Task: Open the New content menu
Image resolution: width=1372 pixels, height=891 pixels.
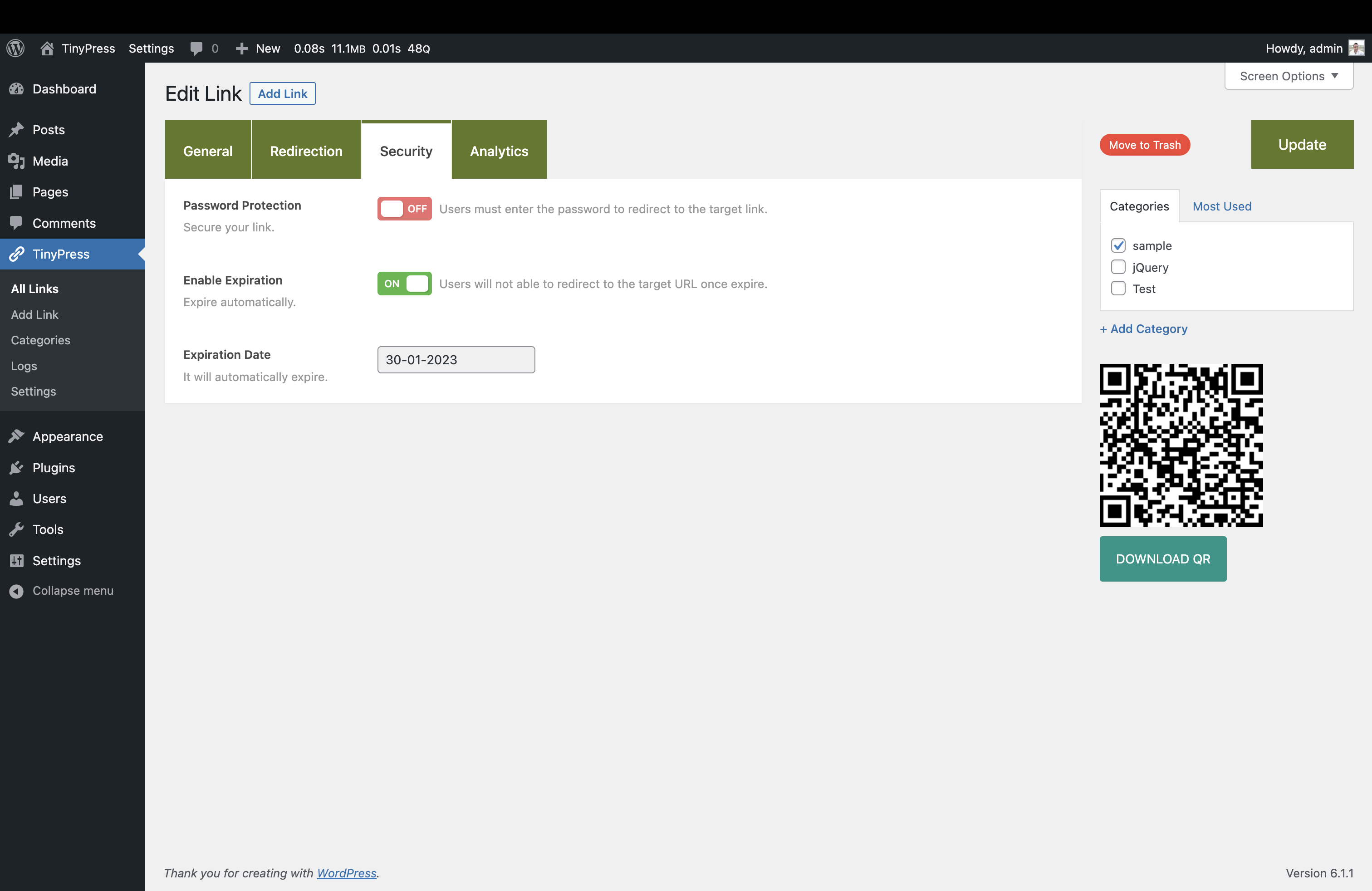Action: point(258,49)
